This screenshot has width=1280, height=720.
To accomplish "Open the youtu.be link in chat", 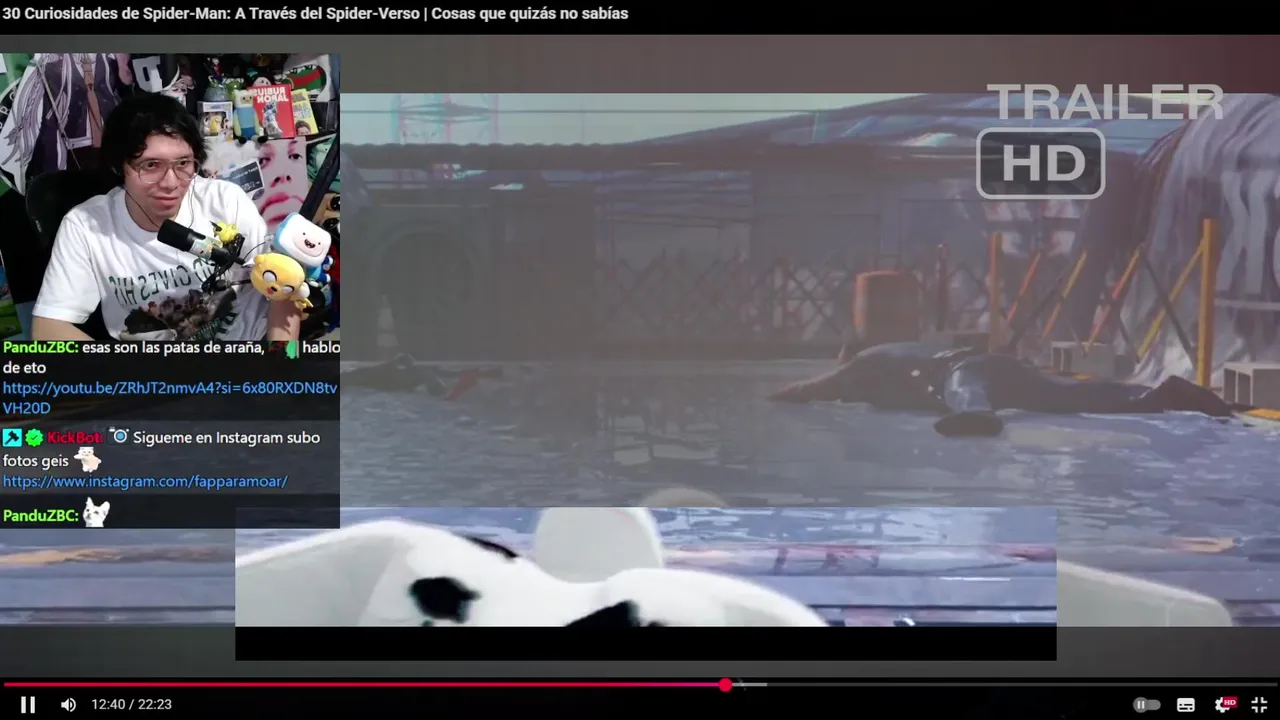I will tap(170, 398).
